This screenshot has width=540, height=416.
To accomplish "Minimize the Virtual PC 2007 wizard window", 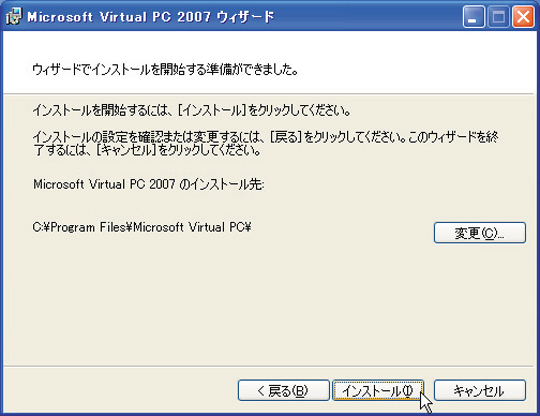I will point(474,17).
